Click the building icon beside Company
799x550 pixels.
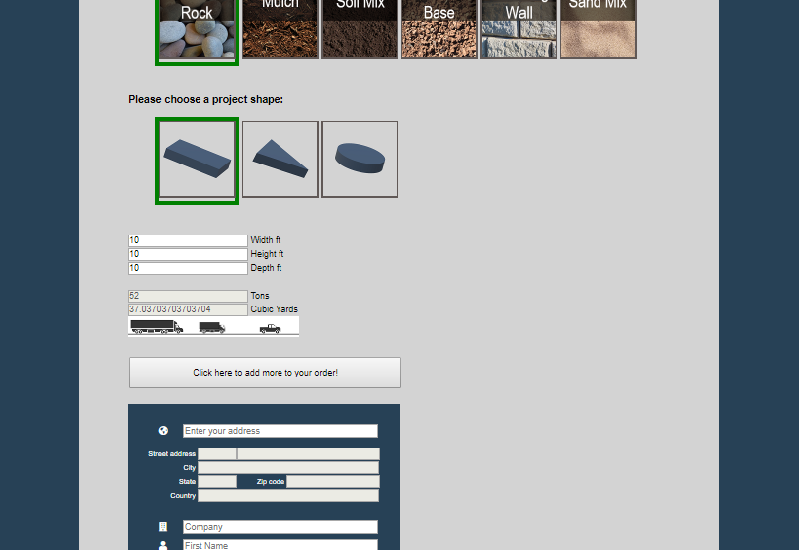163,527
